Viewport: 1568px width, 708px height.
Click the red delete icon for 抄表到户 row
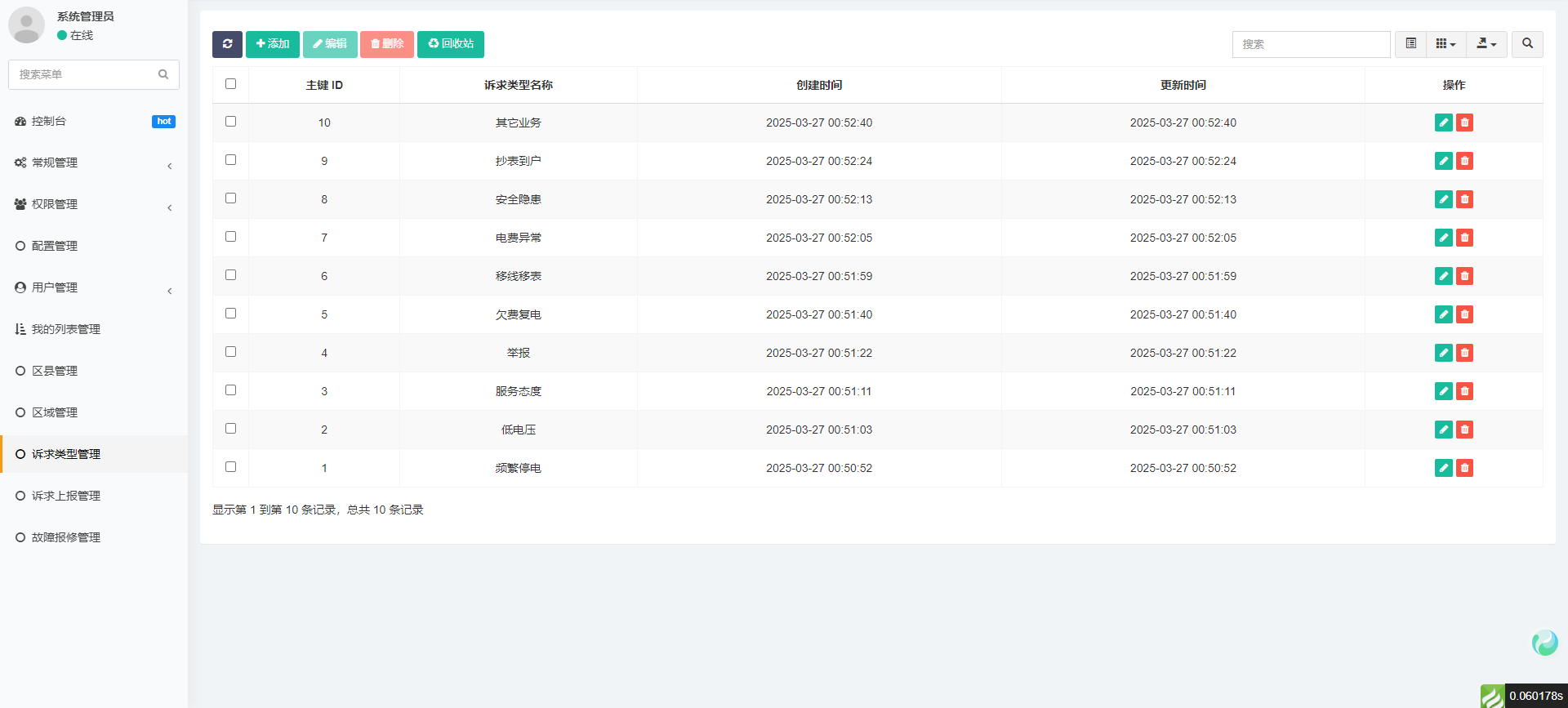pyautogui.click(x=1464, y=161)
